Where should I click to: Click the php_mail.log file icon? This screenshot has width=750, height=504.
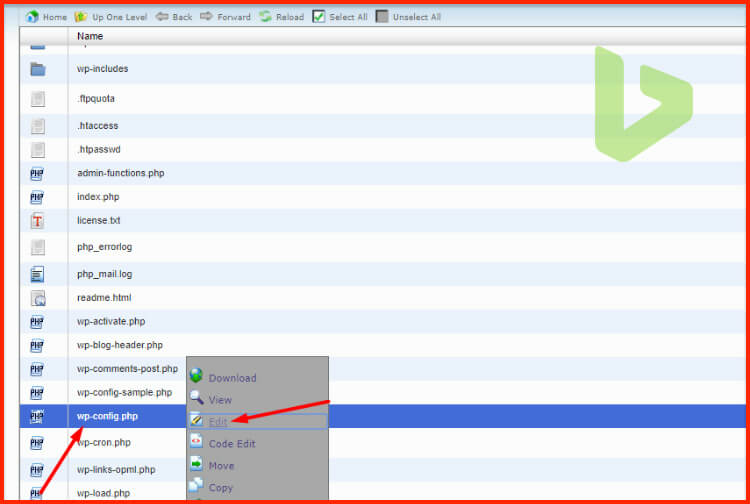38,273
